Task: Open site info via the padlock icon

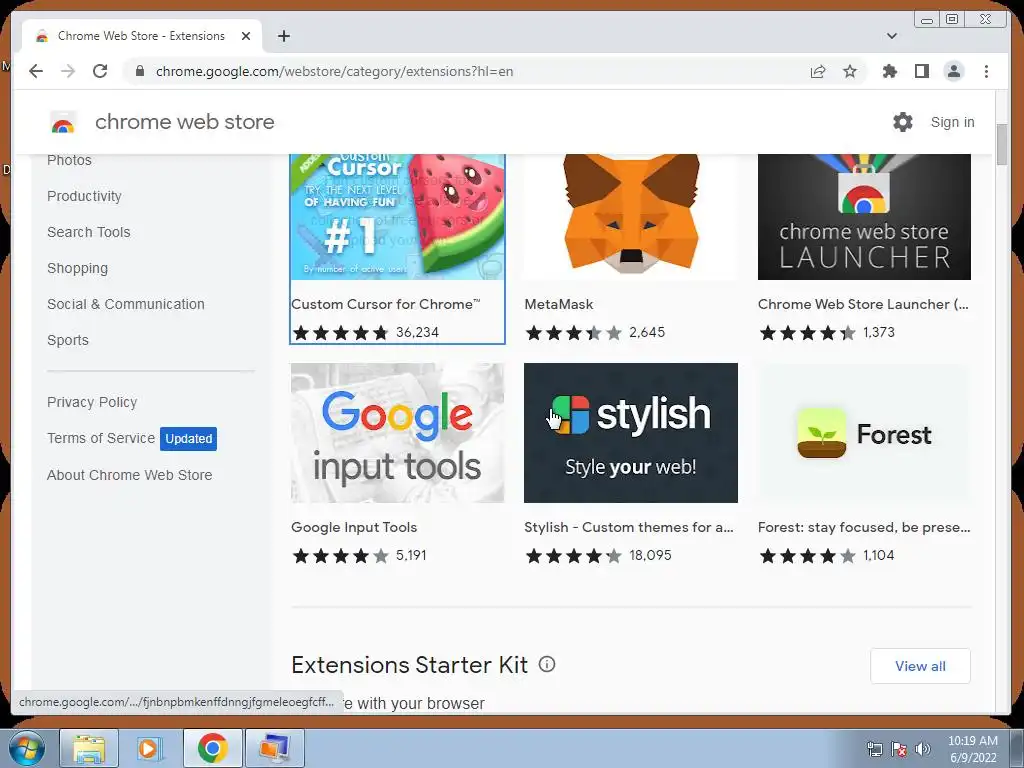Action: tap(139, 71)
